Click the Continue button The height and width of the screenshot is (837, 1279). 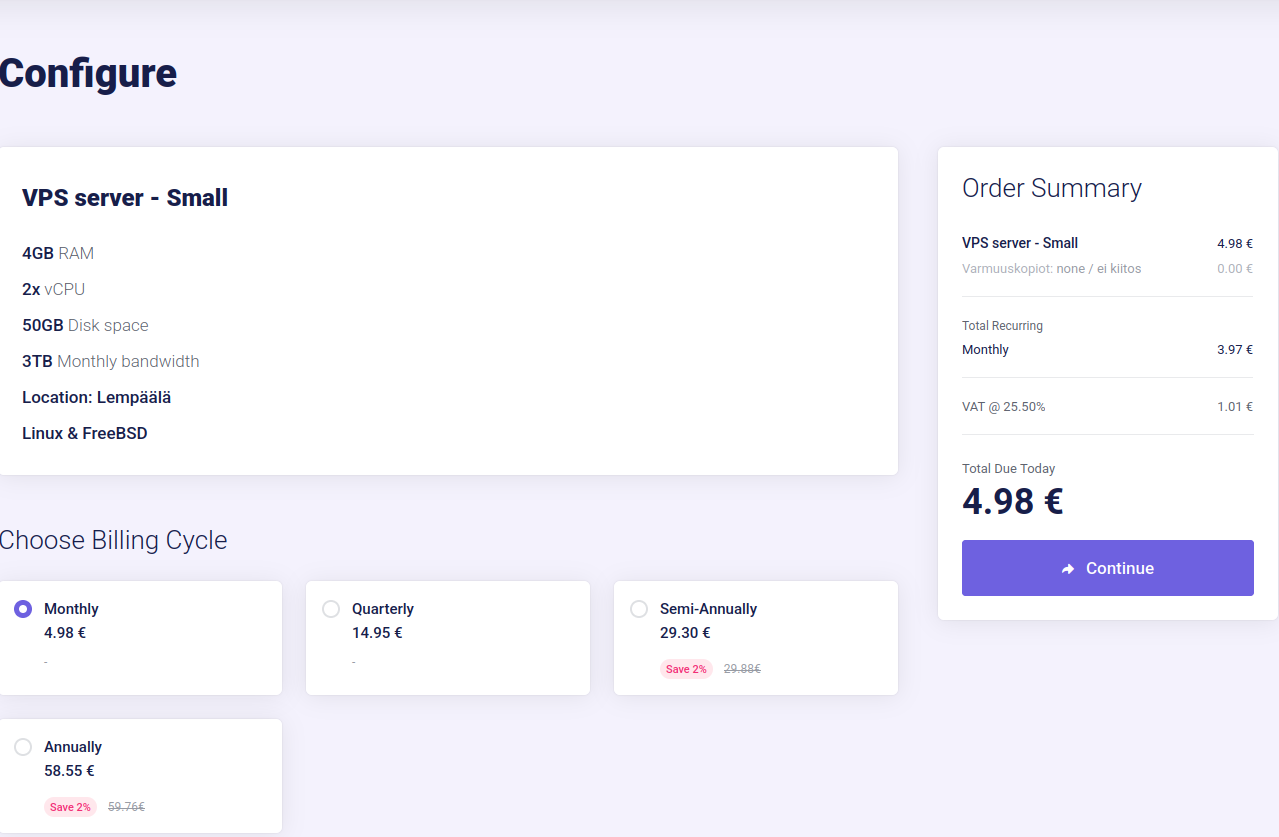(1107, 568)
